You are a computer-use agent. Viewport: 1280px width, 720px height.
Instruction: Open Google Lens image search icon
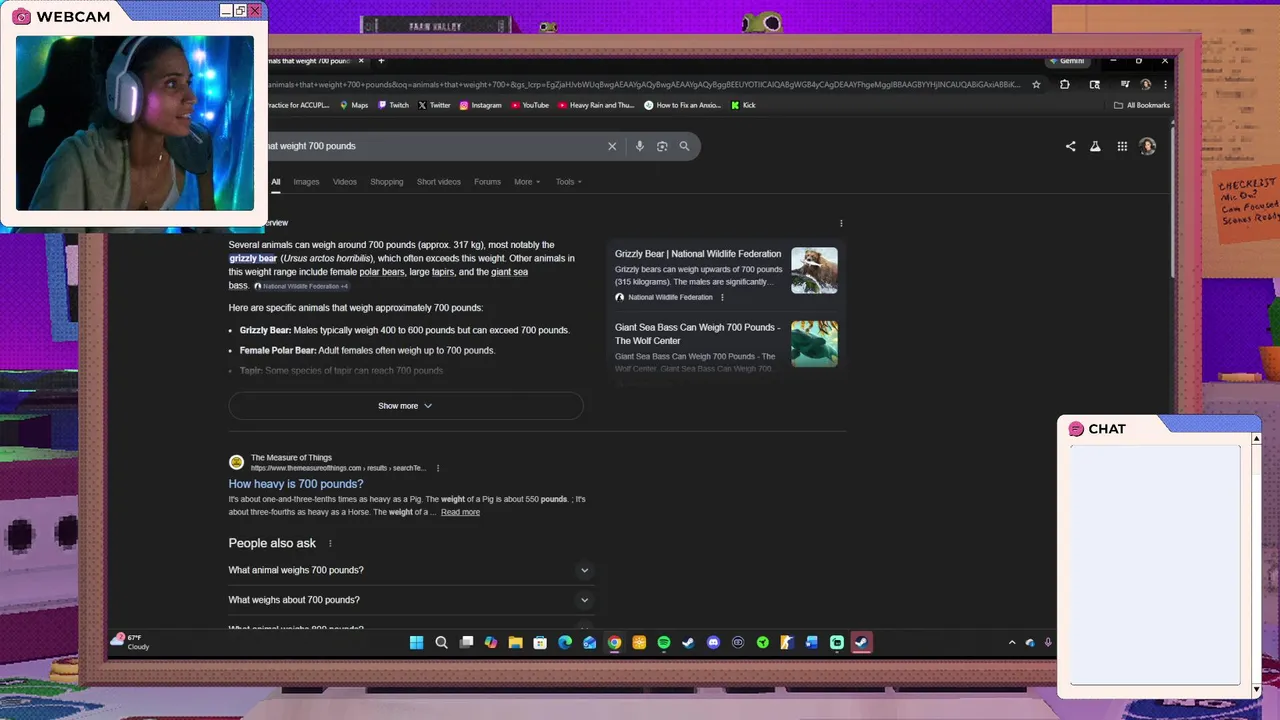click(x=662, y=146)
